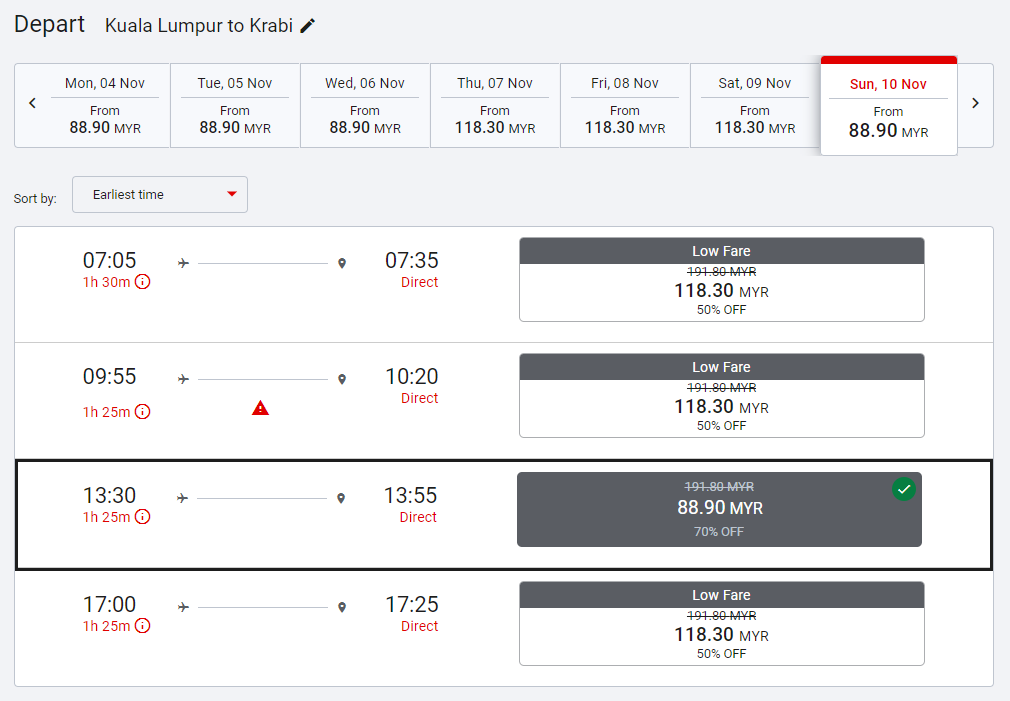The height and width of the screenshot is (701, 1010).
Task: Click the red dropdown arrow in sort box
Action: [x=232, y=194]
